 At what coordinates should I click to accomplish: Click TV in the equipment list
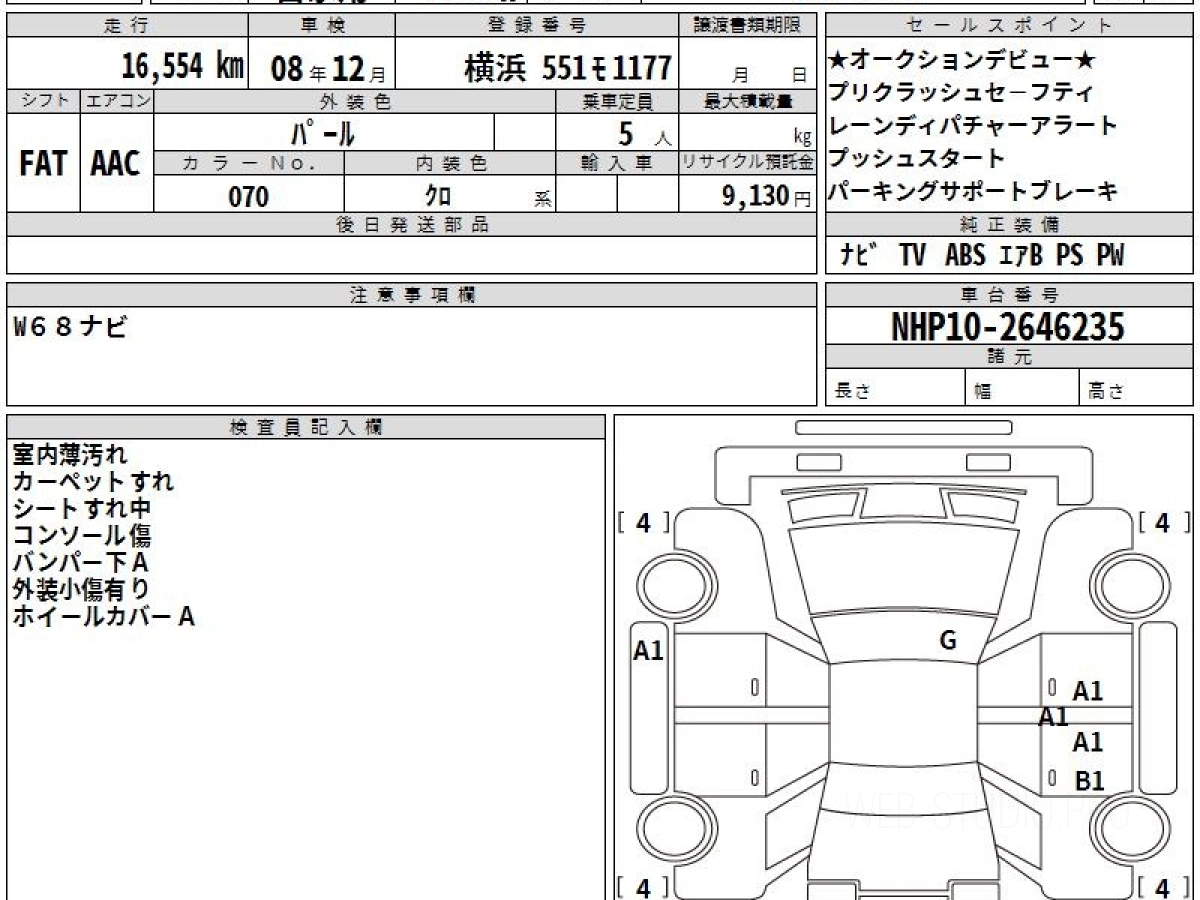pos(912,255)
